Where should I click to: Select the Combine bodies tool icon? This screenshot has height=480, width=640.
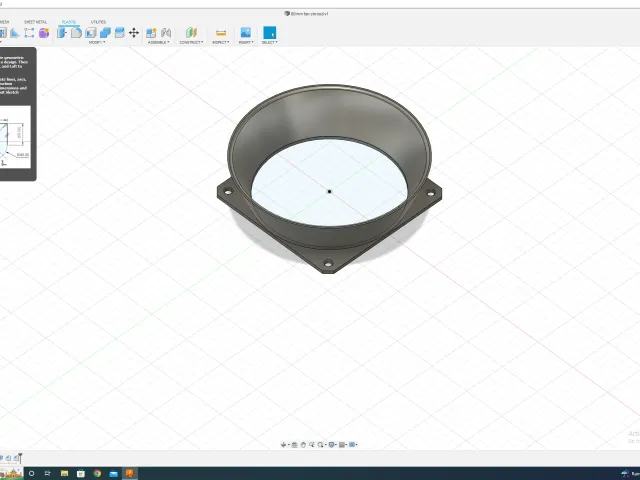pos(105,33)
